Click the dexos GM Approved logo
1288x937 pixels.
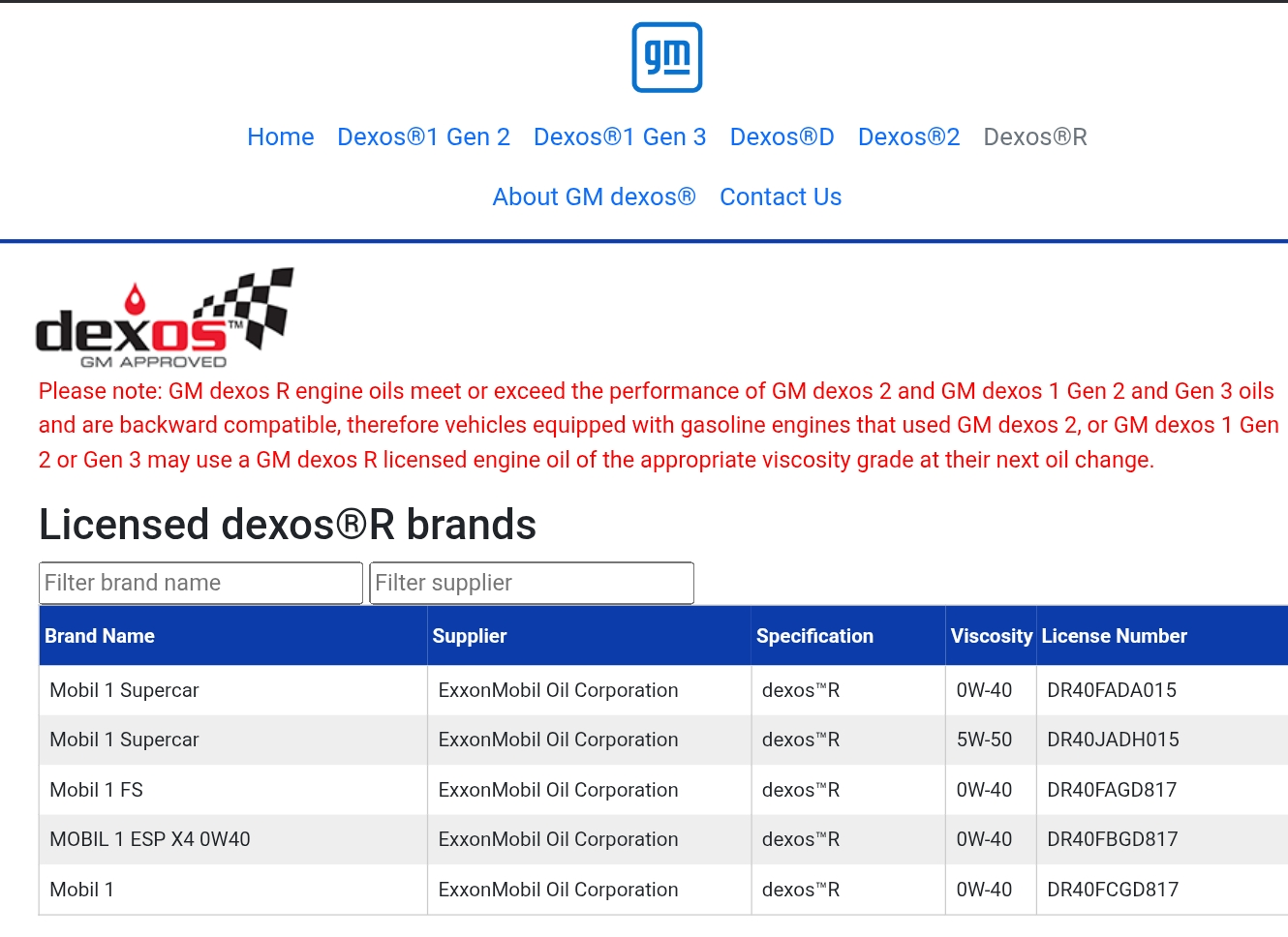(165, 318)
